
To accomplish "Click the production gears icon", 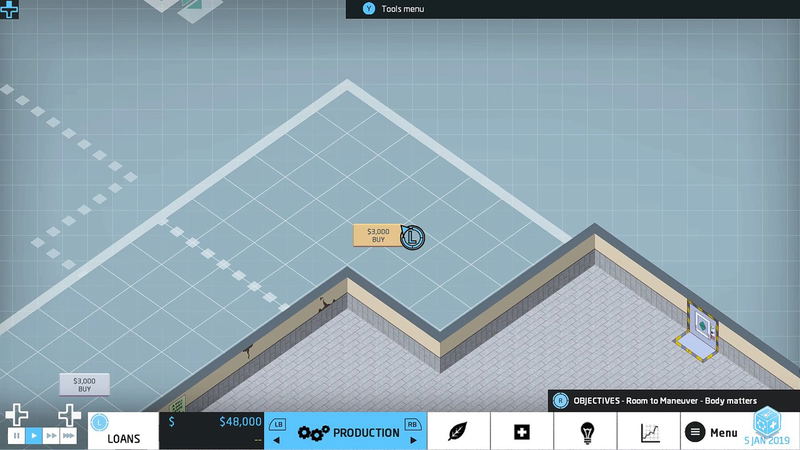I will pyautogui.click(x=313, y=433).
